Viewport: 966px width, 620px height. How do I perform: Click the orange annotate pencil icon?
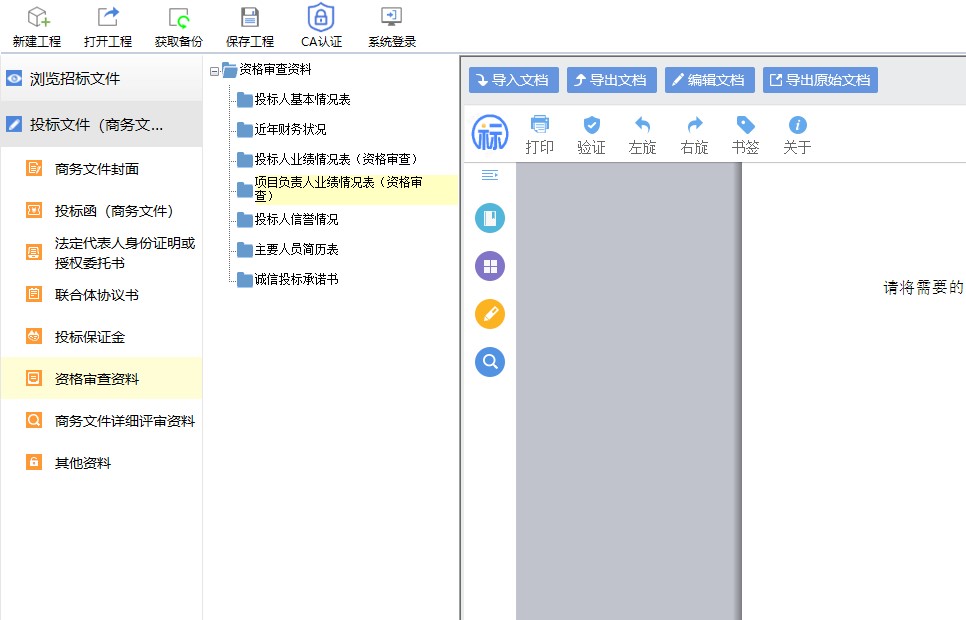(x=490, y=314)
